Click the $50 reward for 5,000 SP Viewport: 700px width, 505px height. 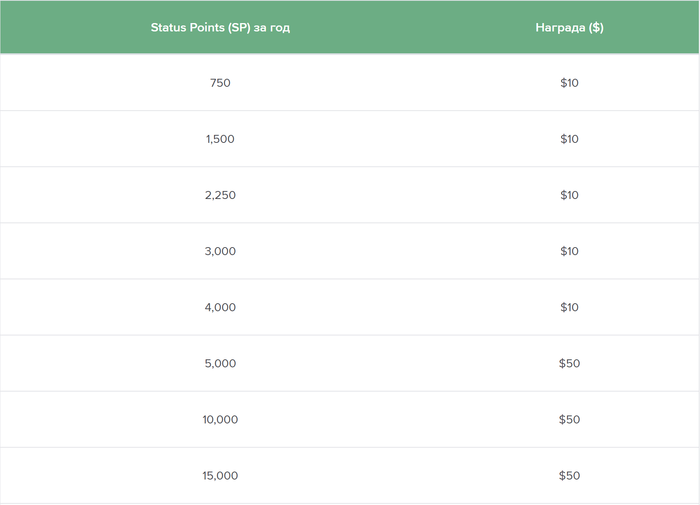[x=569, y=363]
